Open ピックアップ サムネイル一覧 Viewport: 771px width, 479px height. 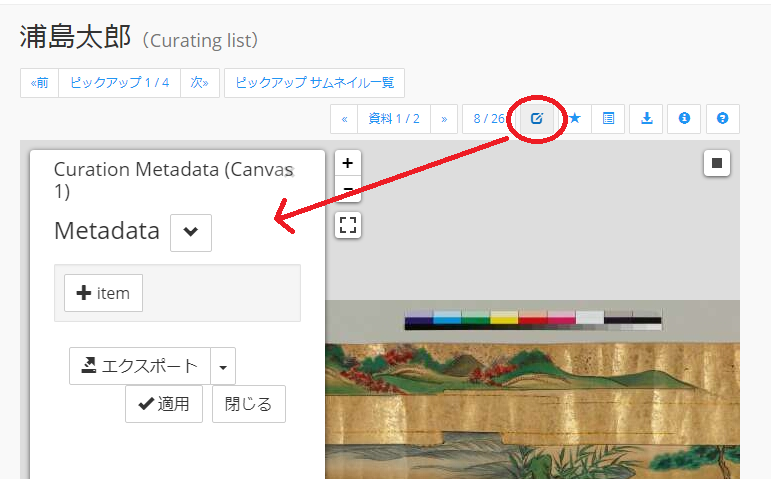(314, 83)
